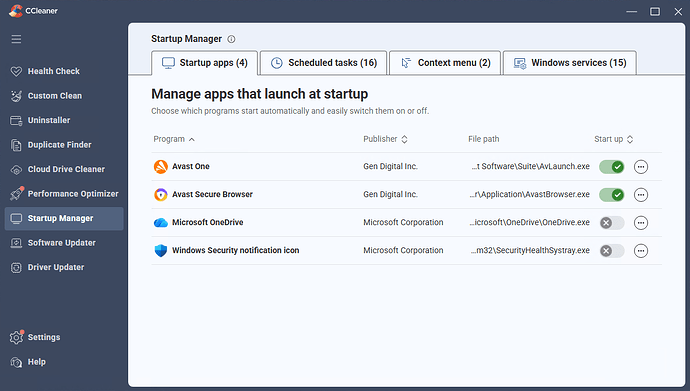Screen dimensions: 690x391
Task: Click the Windows Security shield icon
Action: [161, 251]
